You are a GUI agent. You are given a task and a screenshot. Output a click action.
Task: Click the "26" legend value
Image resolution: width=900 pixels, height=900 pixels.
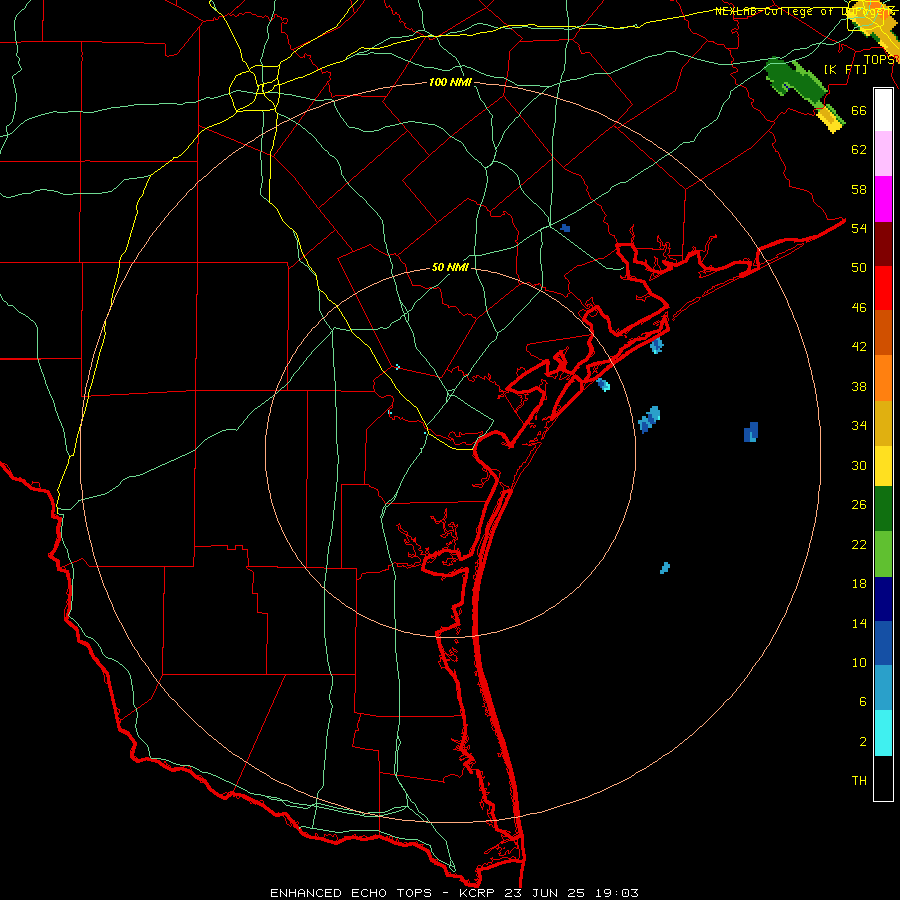(x=859, y=505)
